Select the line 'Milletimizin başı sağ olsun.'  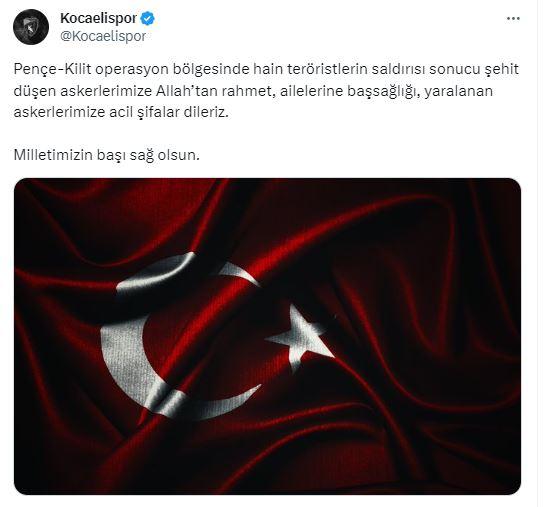(107, 155)
